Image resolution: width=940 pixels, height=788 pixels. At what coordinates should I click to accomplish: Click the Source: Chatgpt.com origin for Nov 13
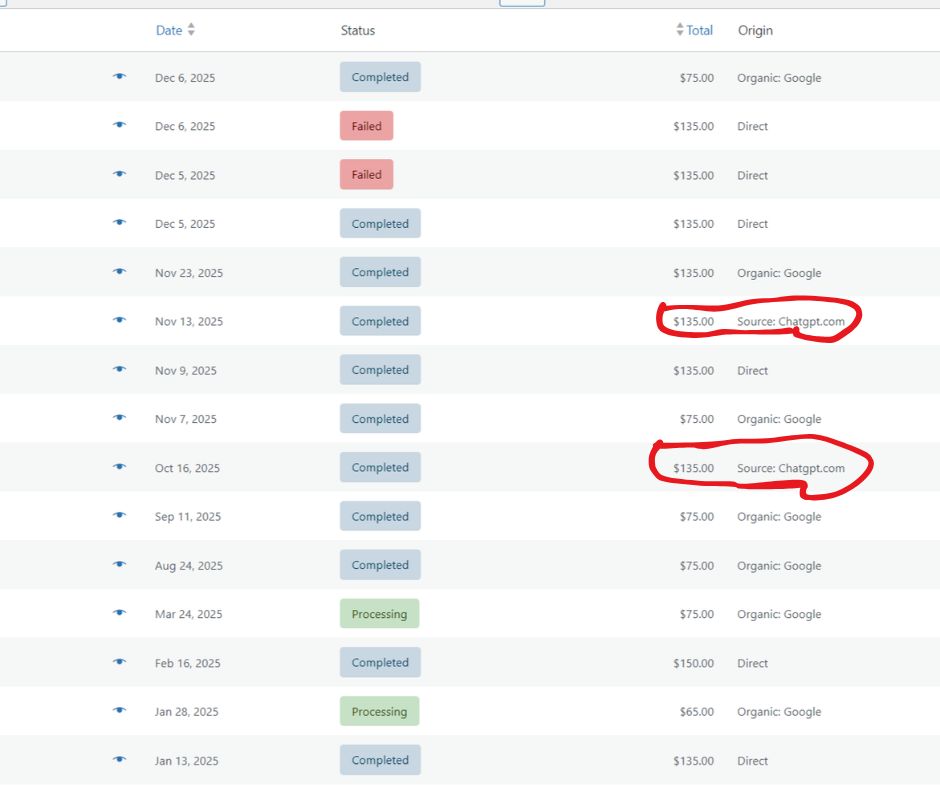[790, 322]
